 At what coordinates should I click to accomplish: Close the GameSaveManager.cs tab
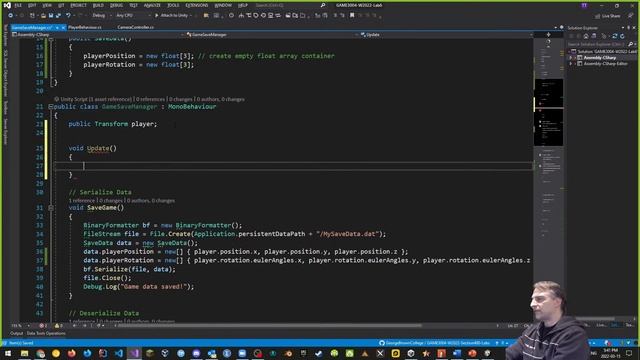[63, 28]
